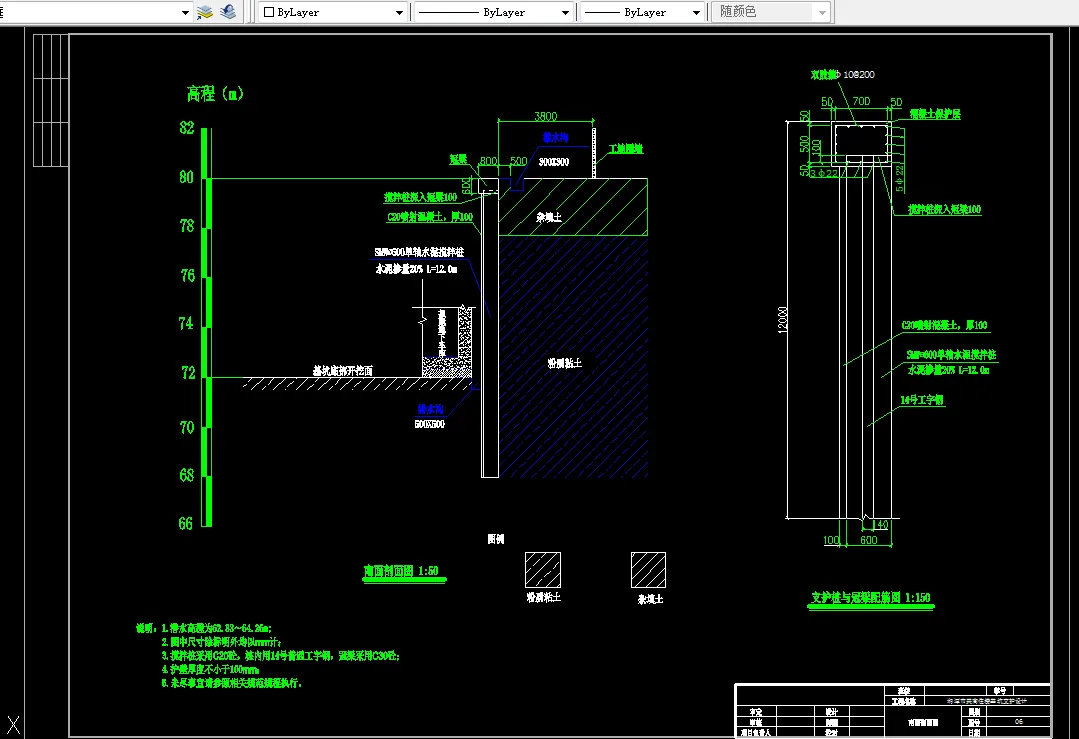
Task: Select note line 4 about 100mm wall thickness
Action: tap(210, 670)
